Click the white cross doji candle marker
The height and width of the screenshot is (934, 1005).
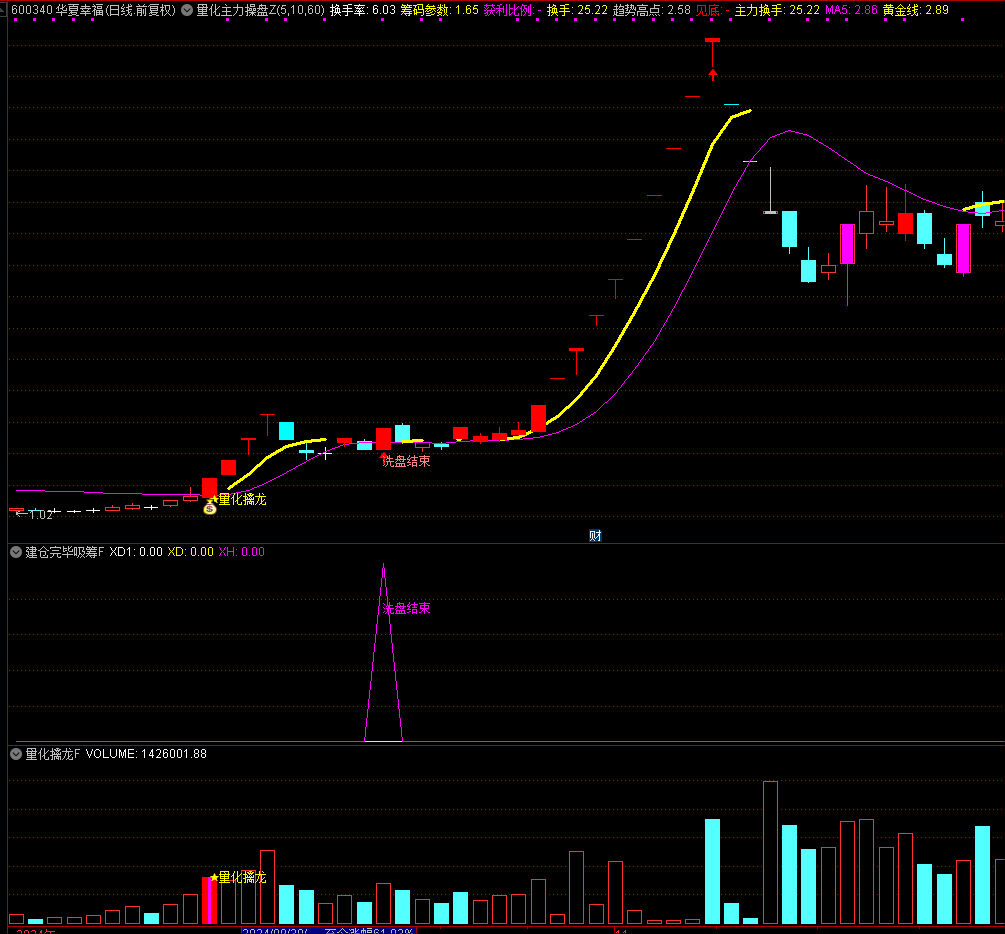(325, 453)
